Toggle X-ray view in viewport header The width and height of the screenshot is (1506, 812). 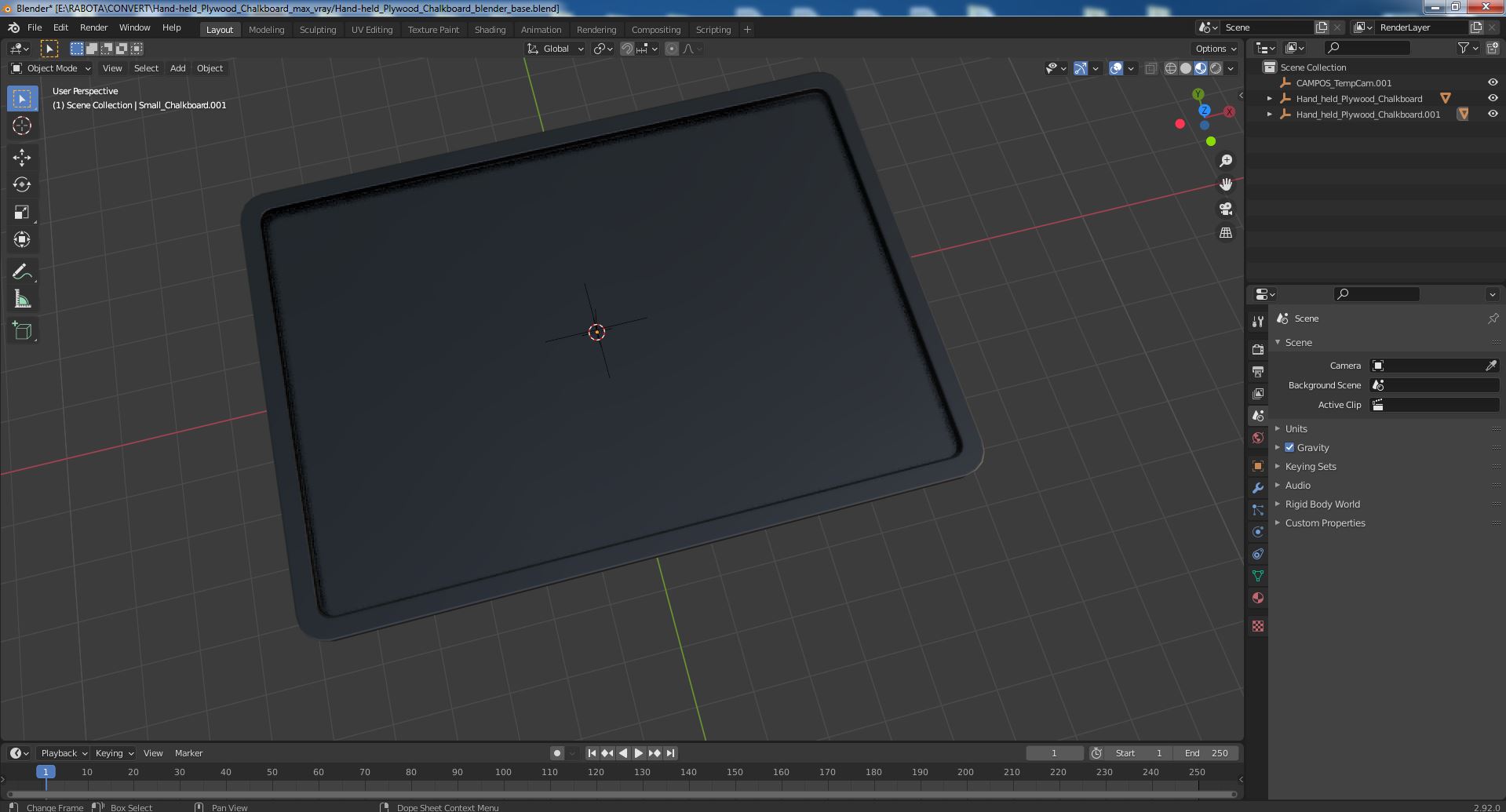click(x=1151, y=68)
